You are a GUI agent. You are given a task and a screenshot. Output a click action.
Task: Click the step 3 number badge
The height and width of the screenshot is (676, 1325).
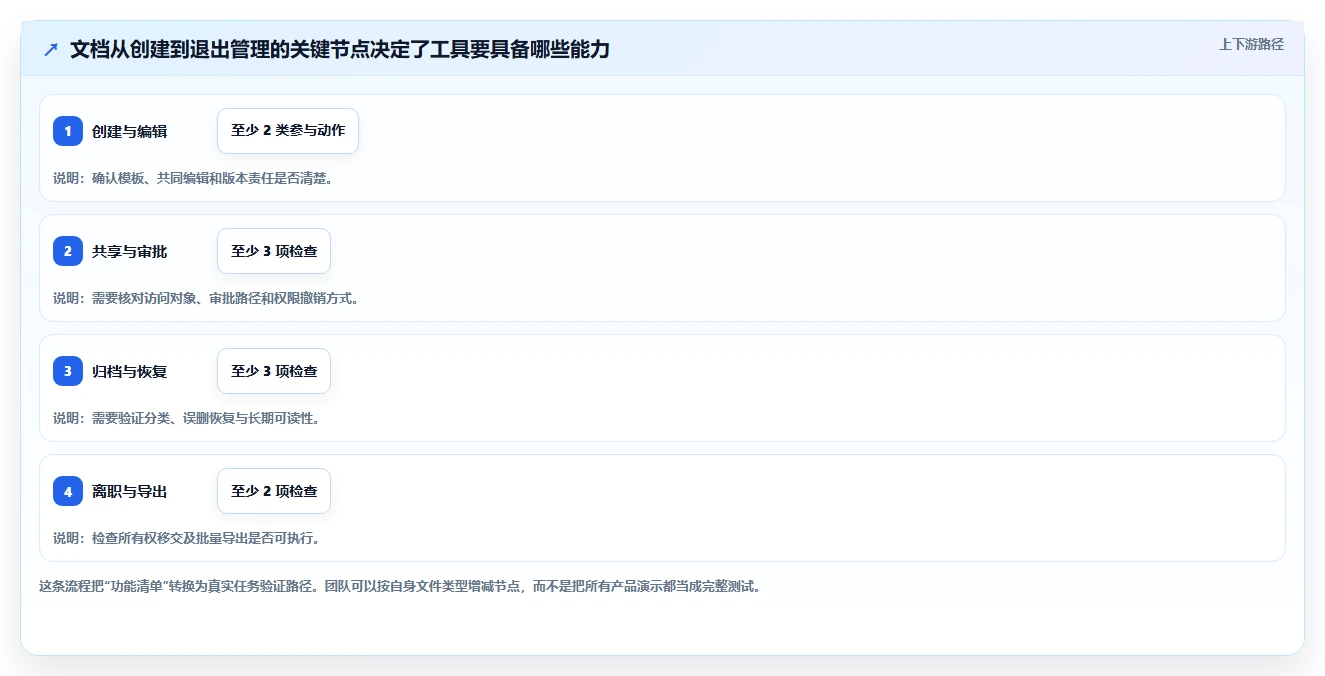coord(68,371)
